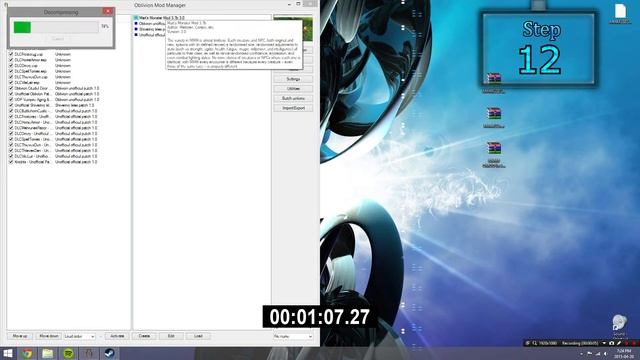The height and width of the screenshot is (360, 640).
Task: Uncheck the DLCVileLair.esp checkbox
Action: click(x=11, y=82)
